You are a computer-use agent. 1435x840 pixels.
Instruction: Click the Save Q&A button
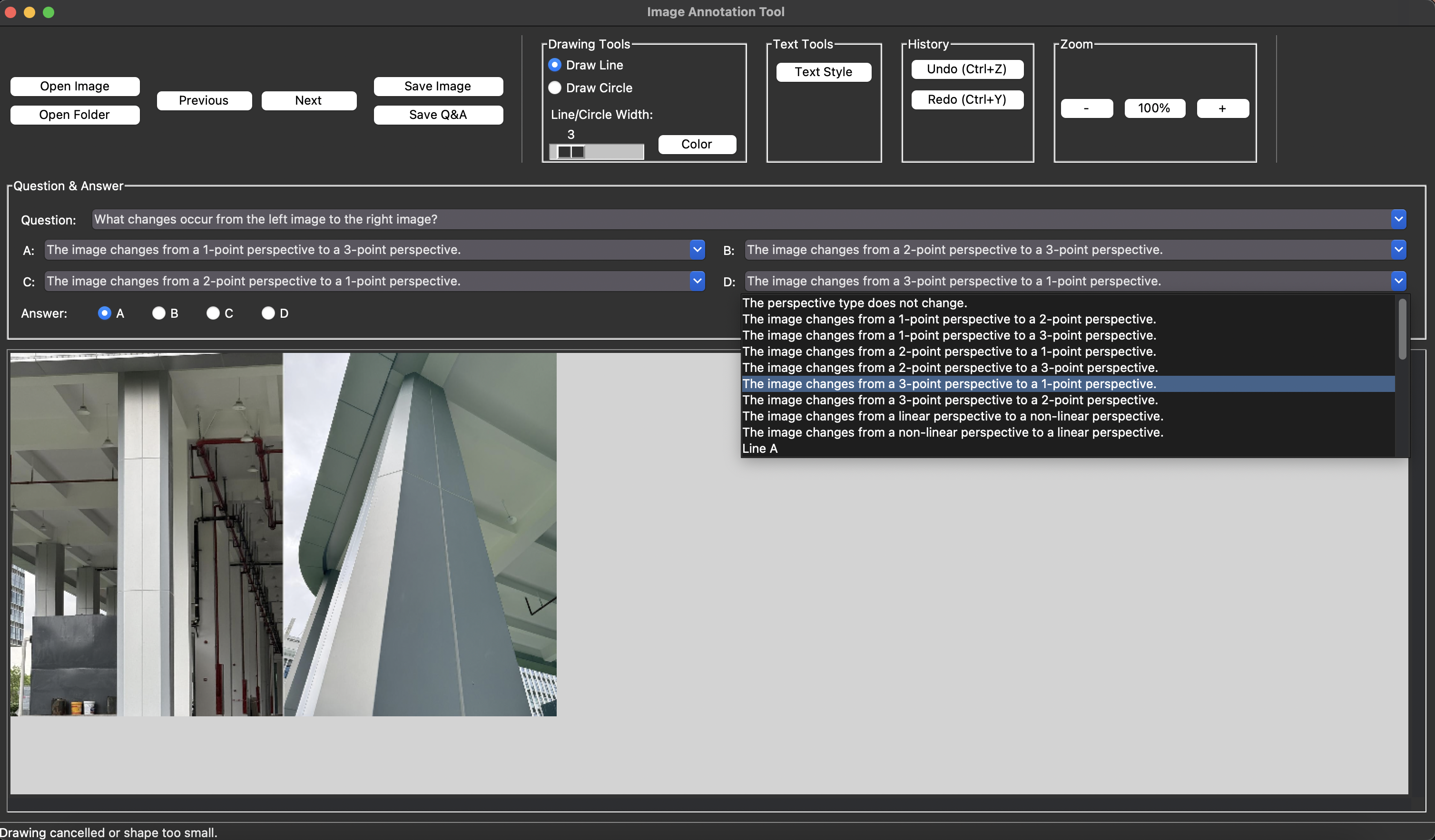point(438,114)
